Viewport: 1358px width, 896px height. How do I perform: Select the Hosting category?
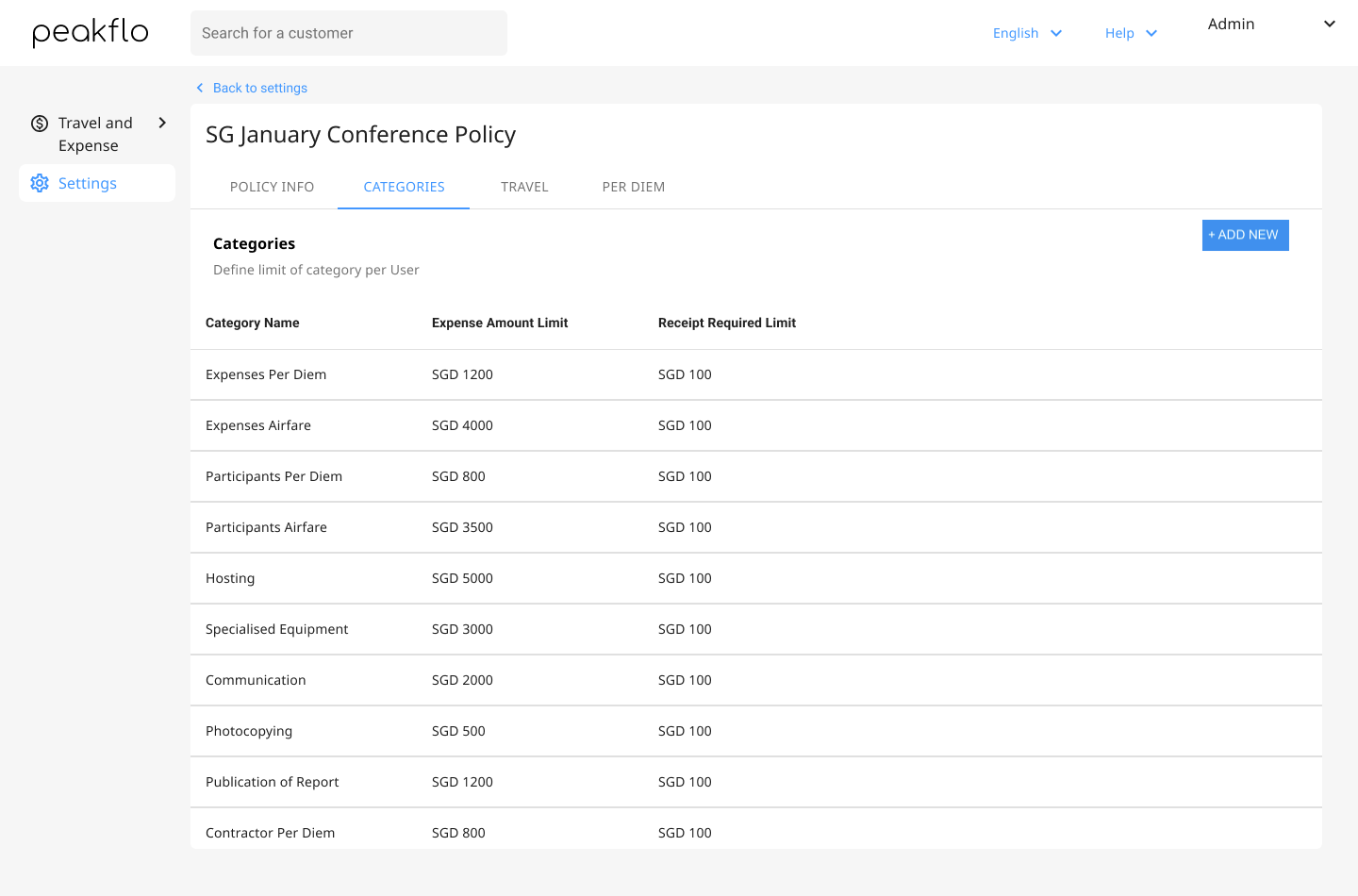230,578
